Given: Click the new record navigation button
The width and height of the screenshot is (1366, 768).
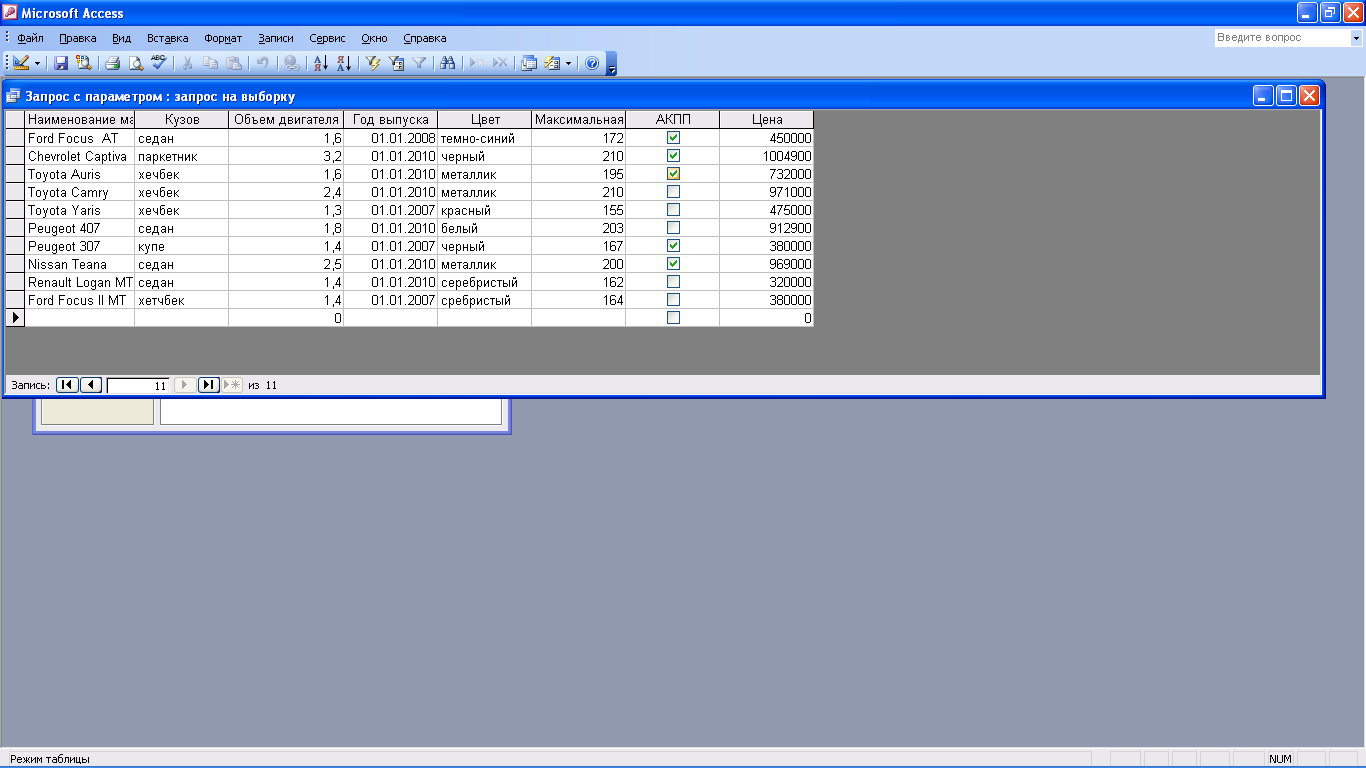Looking at the screenshot, I should pyautogui.click(x=232, y=385).
